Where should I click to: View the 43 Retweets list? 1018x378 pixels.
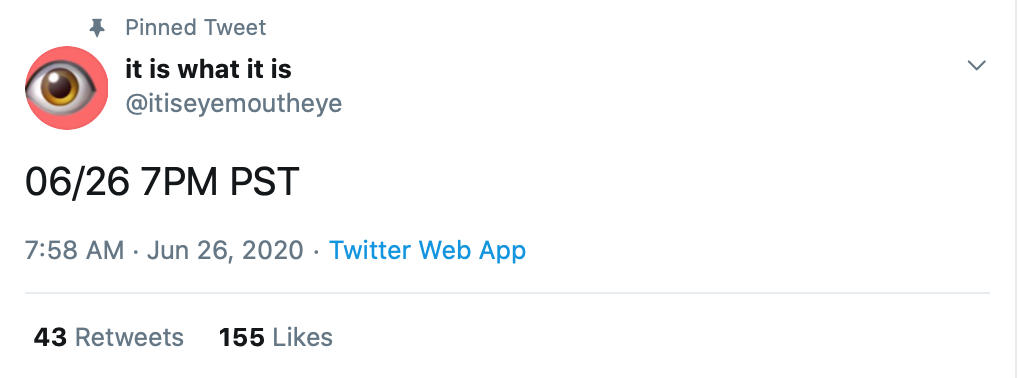coord(108,337)
